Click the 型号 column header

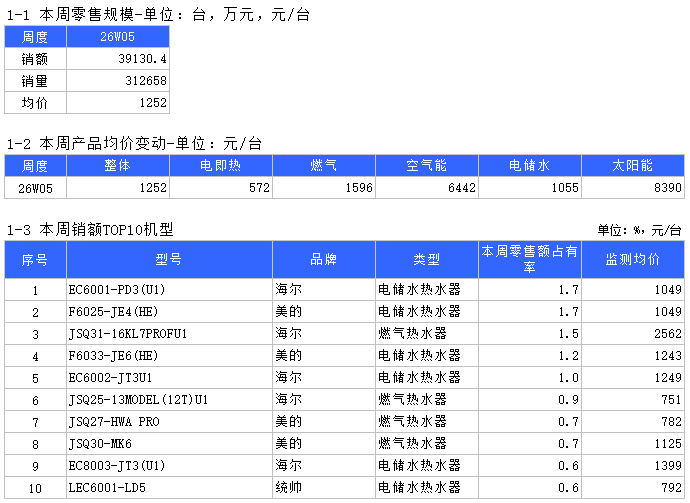(169, 260)
